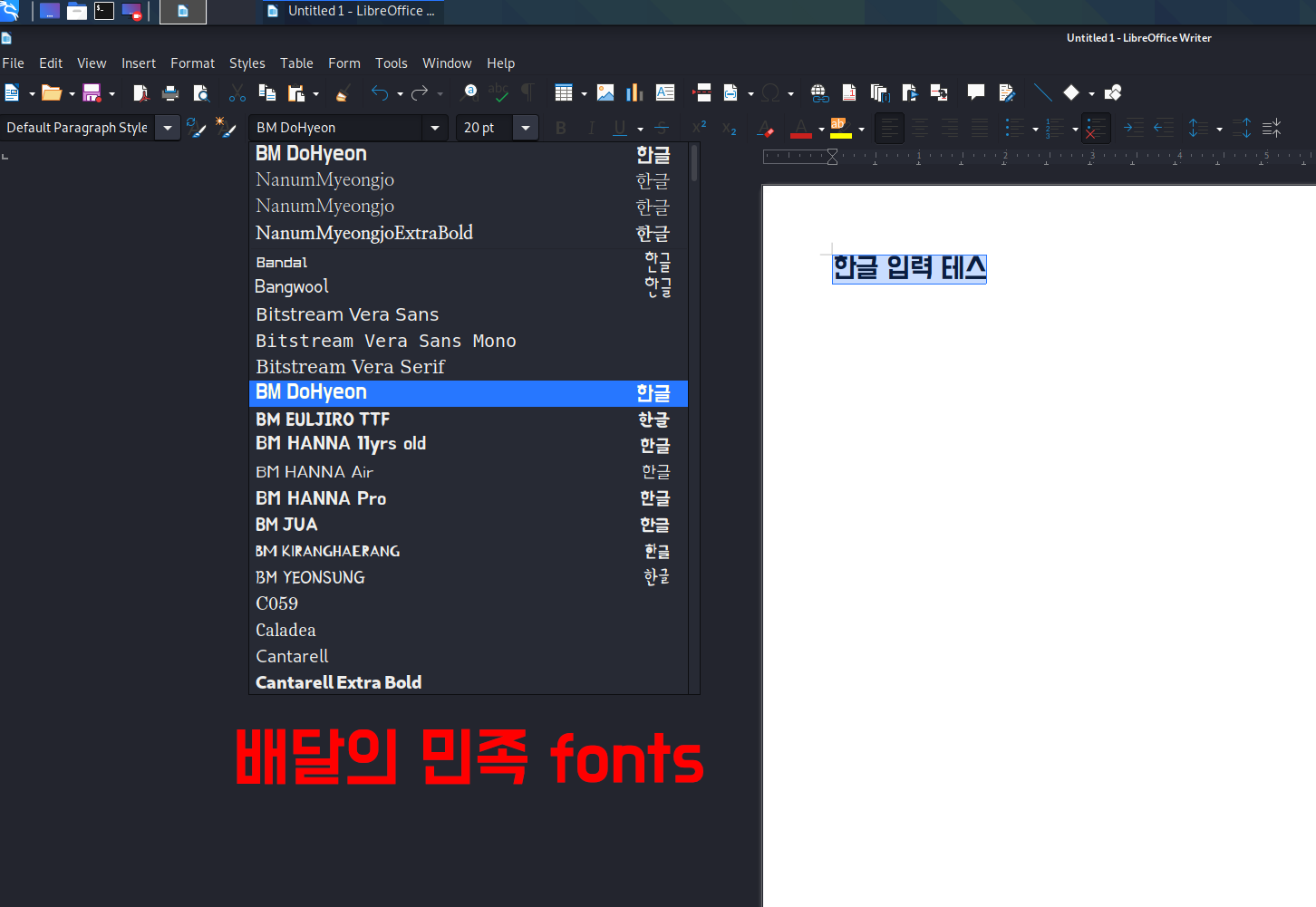Collapse the font name dropdown arrow
This screenshot has height=907, width=1316.
435,128
